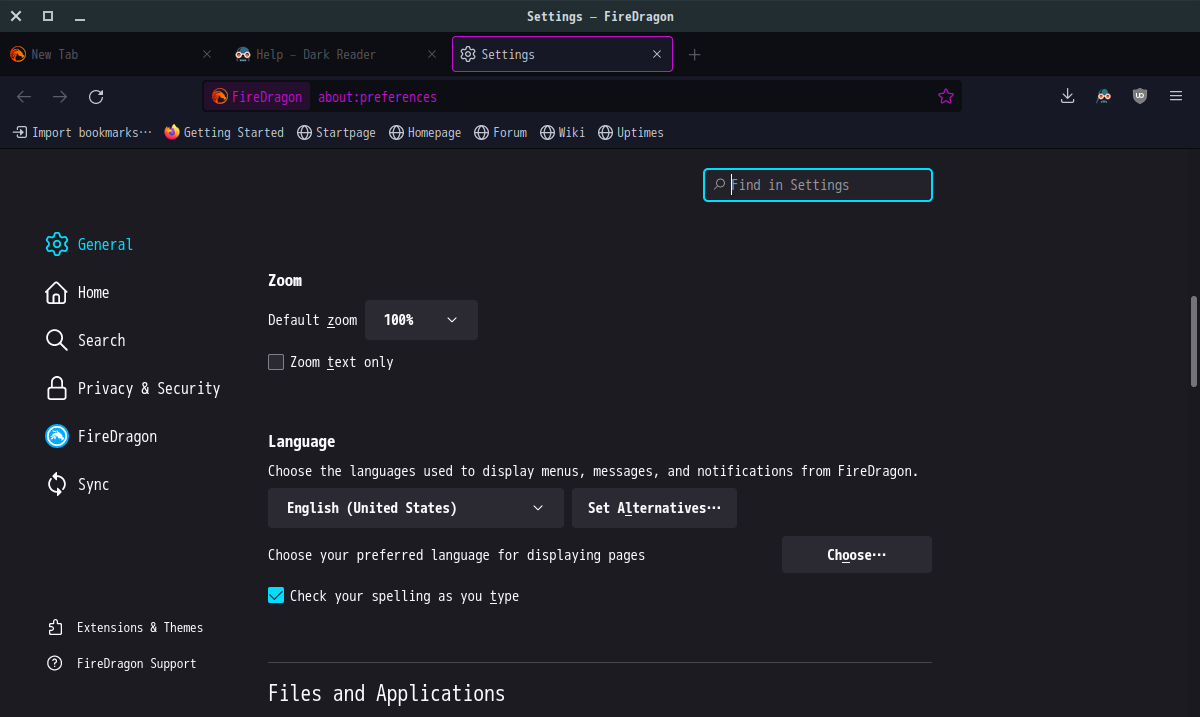Click the reload page icon
The height and width of the screenshot is (717, 1200).
(96, 97)
